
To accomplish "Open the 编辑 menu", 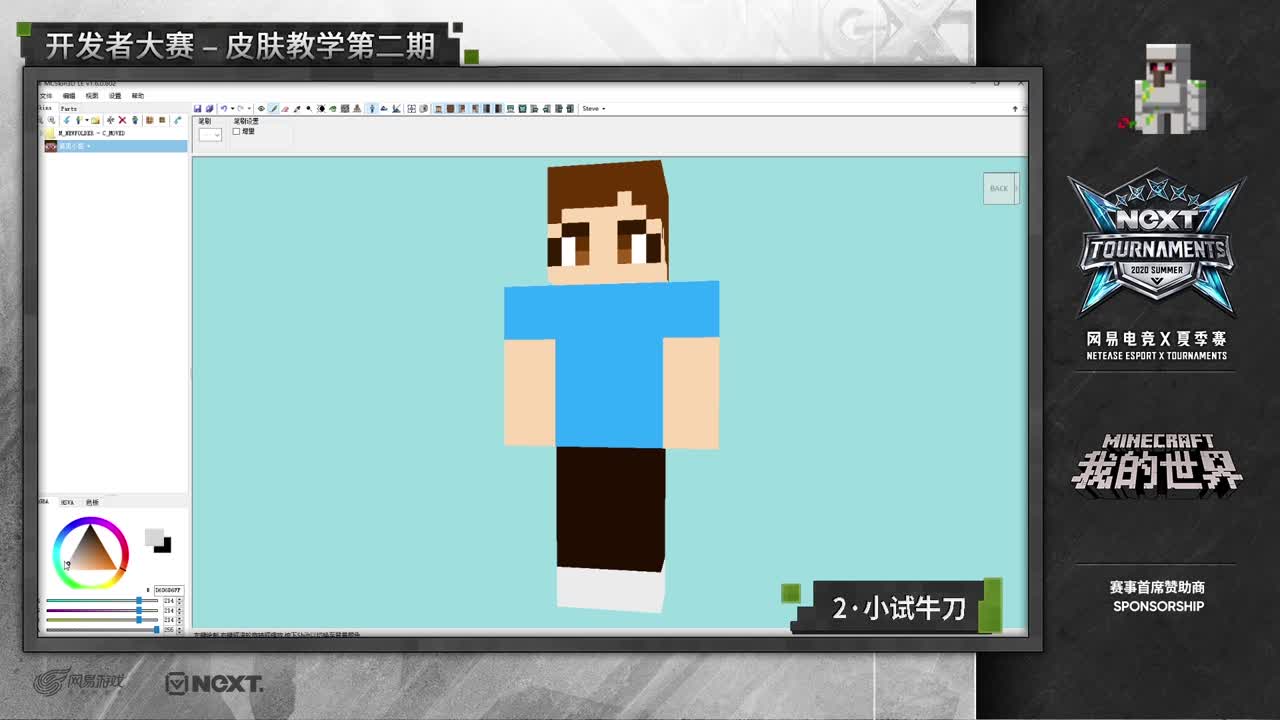I will point(69,96).
